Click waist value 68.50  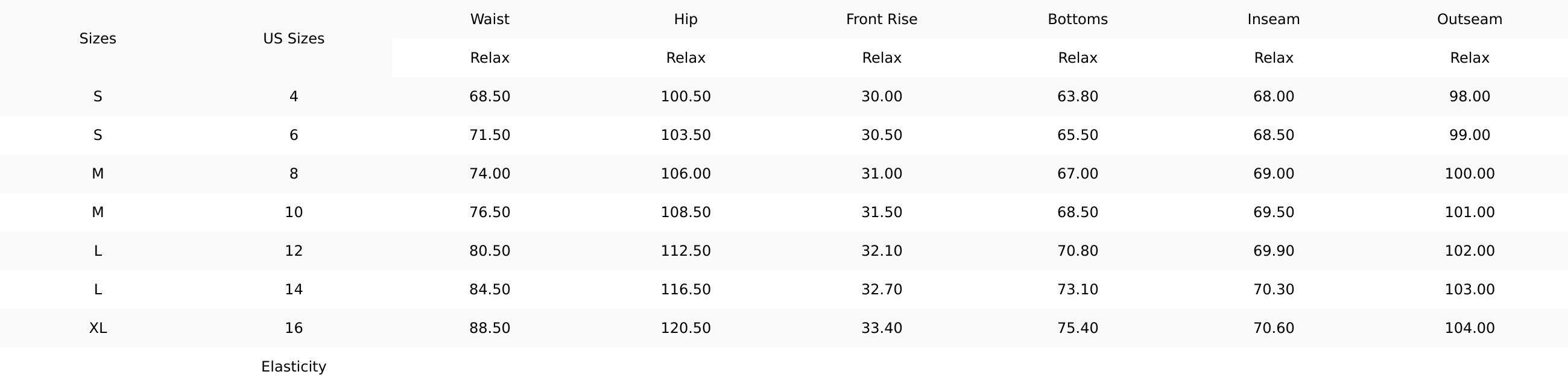(489, 97)
